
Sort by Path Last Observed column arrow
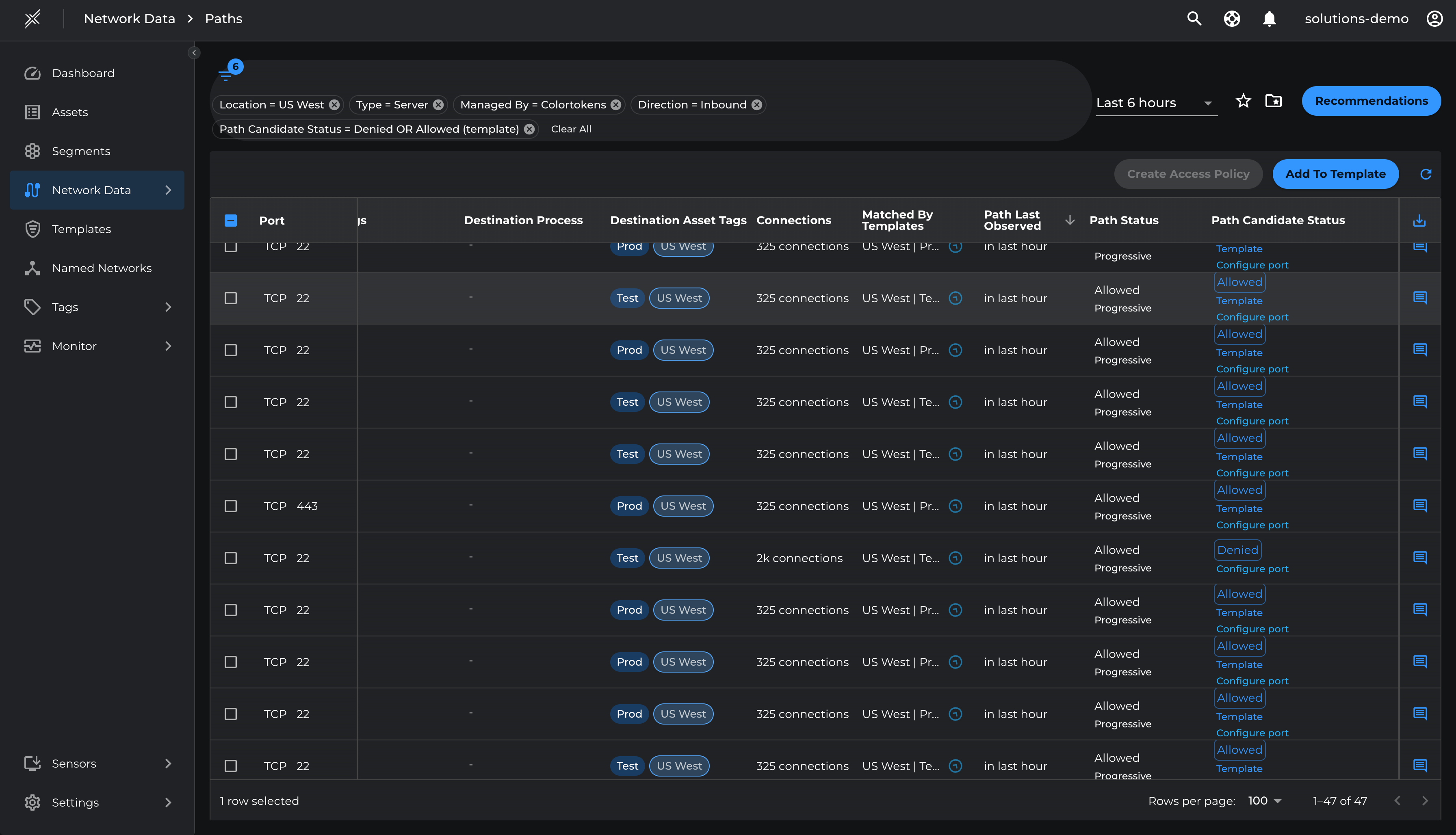pyautogui.click(x=1069, y=220)
